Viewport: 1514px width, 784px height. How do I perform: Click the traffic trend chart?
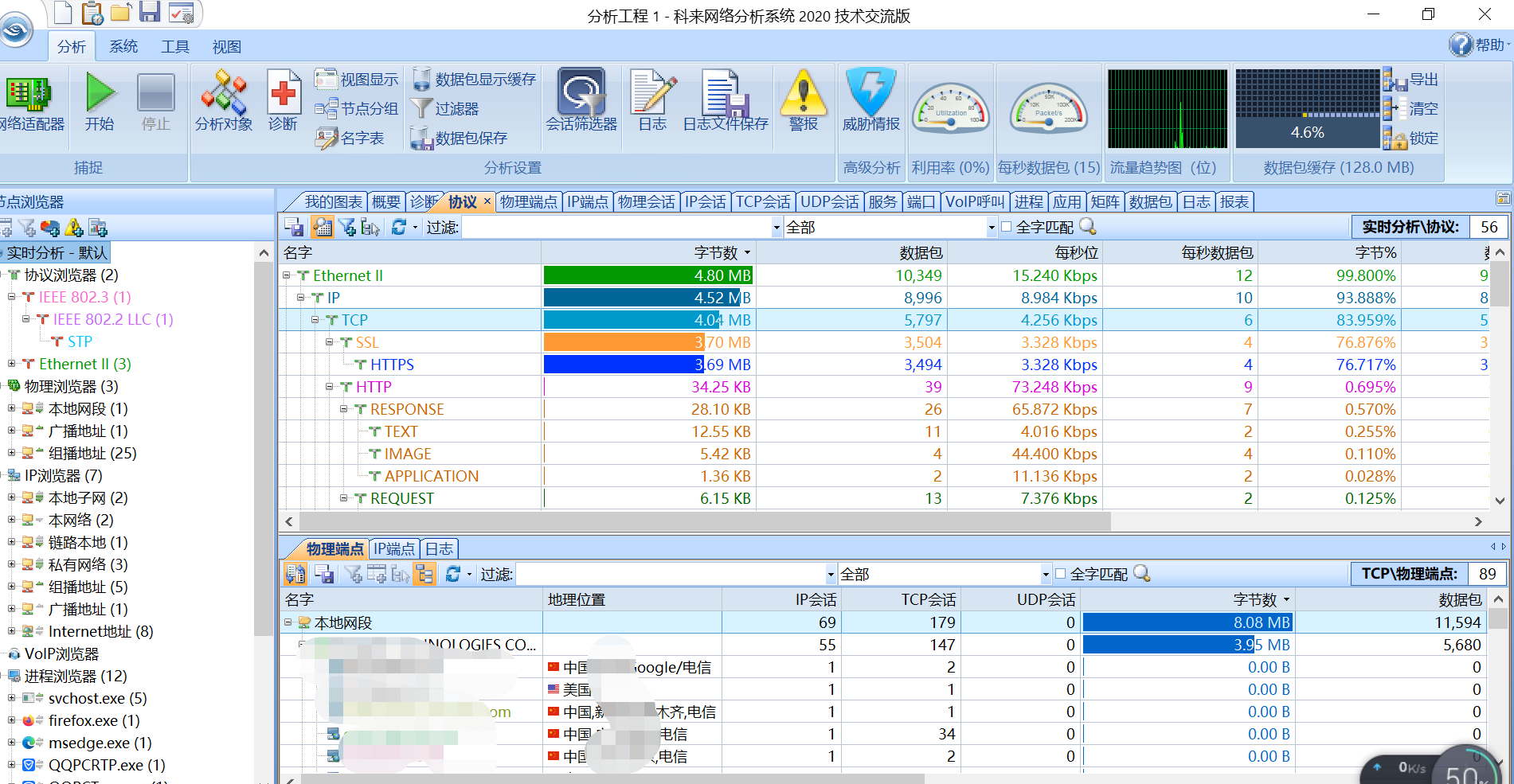tap(1168, 108)
